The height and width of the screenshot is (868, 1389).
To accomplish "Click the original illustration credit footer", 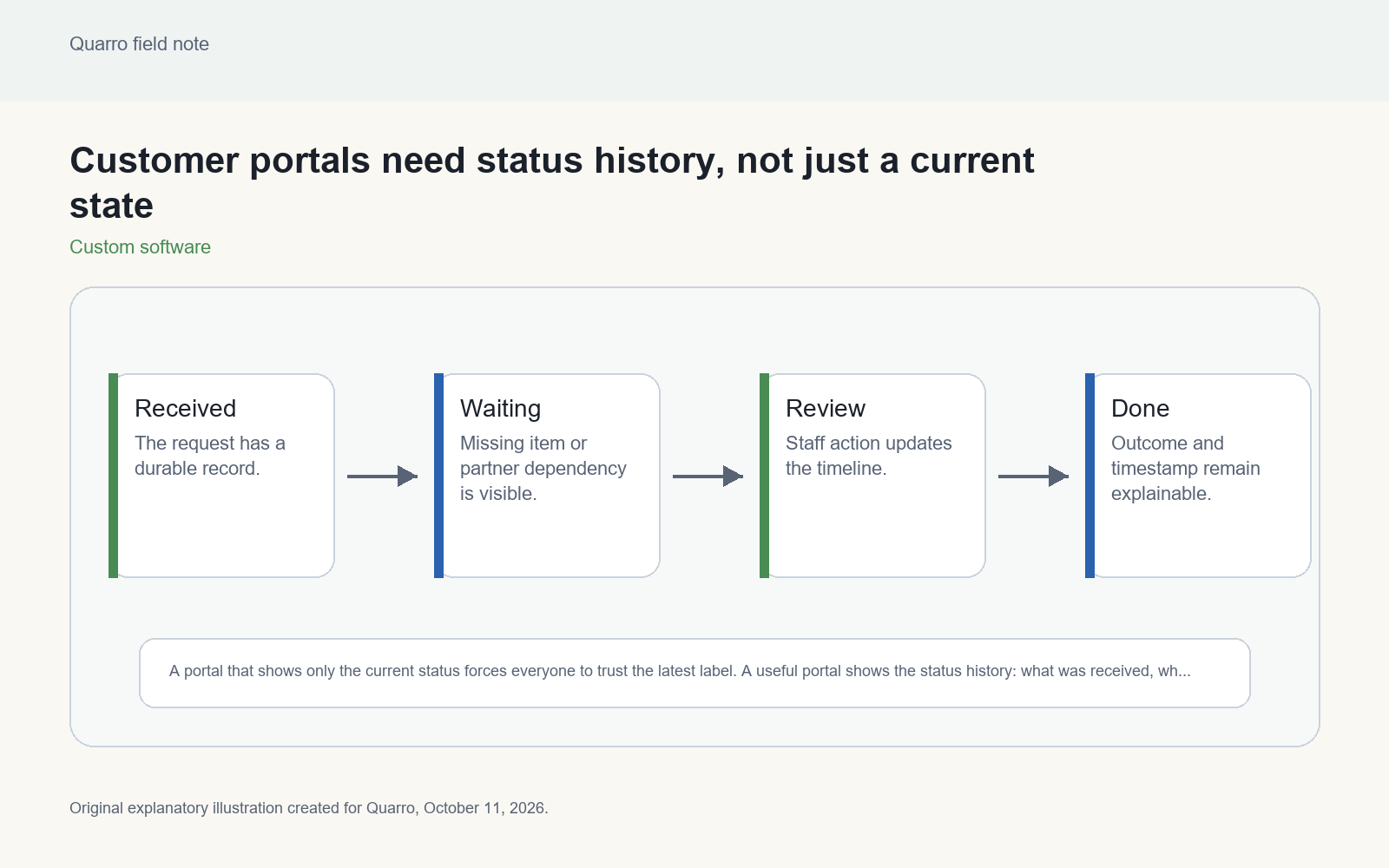I will click(x=309, y=808).
